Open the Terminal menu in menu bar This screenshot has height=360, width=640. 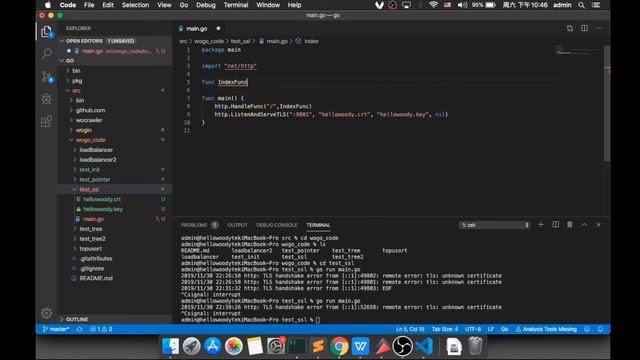[236, 5]
